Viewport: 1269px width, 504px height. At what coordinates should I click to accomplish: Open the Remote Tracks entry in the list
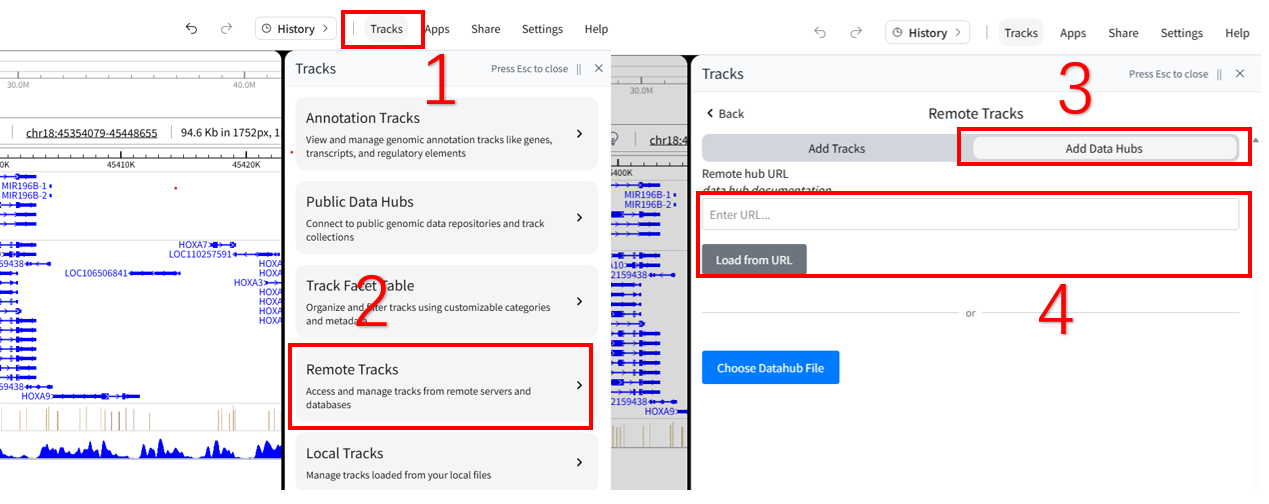[440, 385]
